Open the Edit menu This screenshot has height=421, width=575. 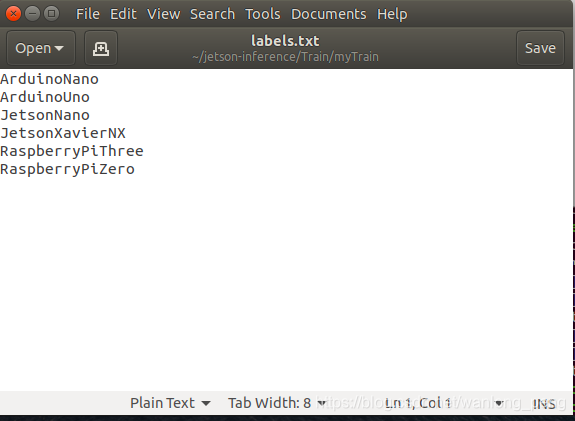(123, 14)
